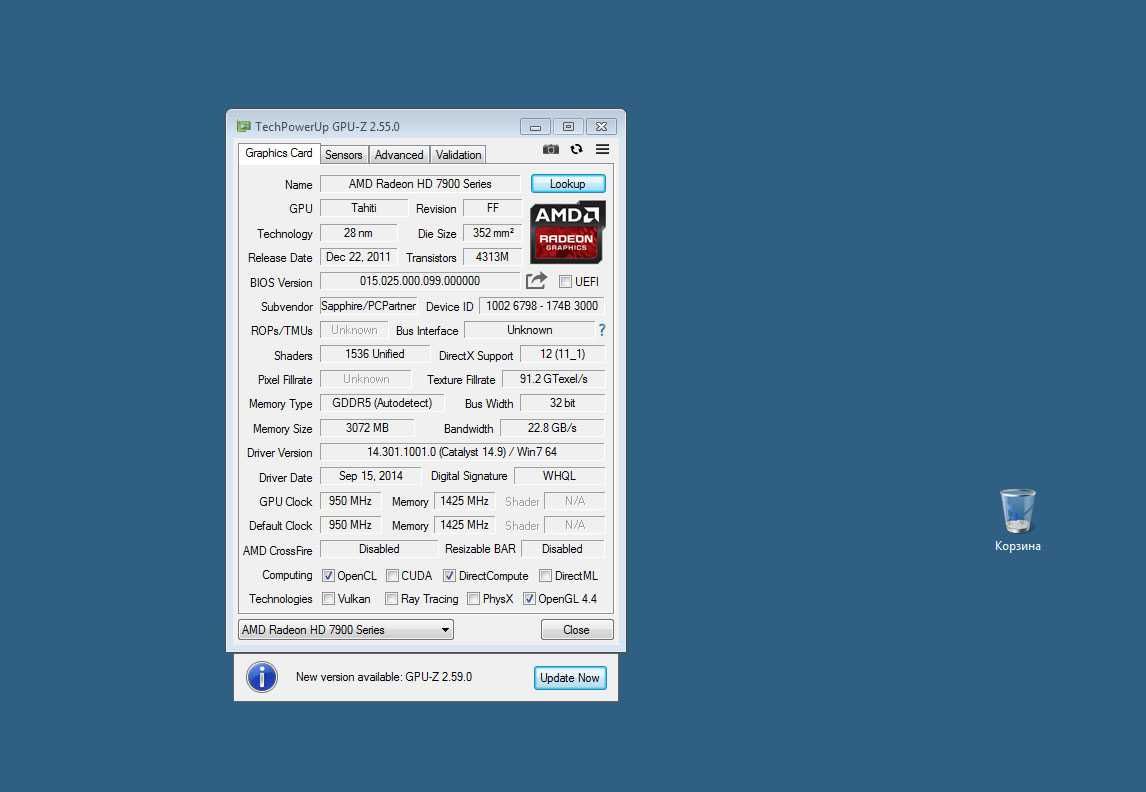This screenshot has width=1146, height=792.
Task: Click the "Technologies" row label
Action: coord(281,599)
